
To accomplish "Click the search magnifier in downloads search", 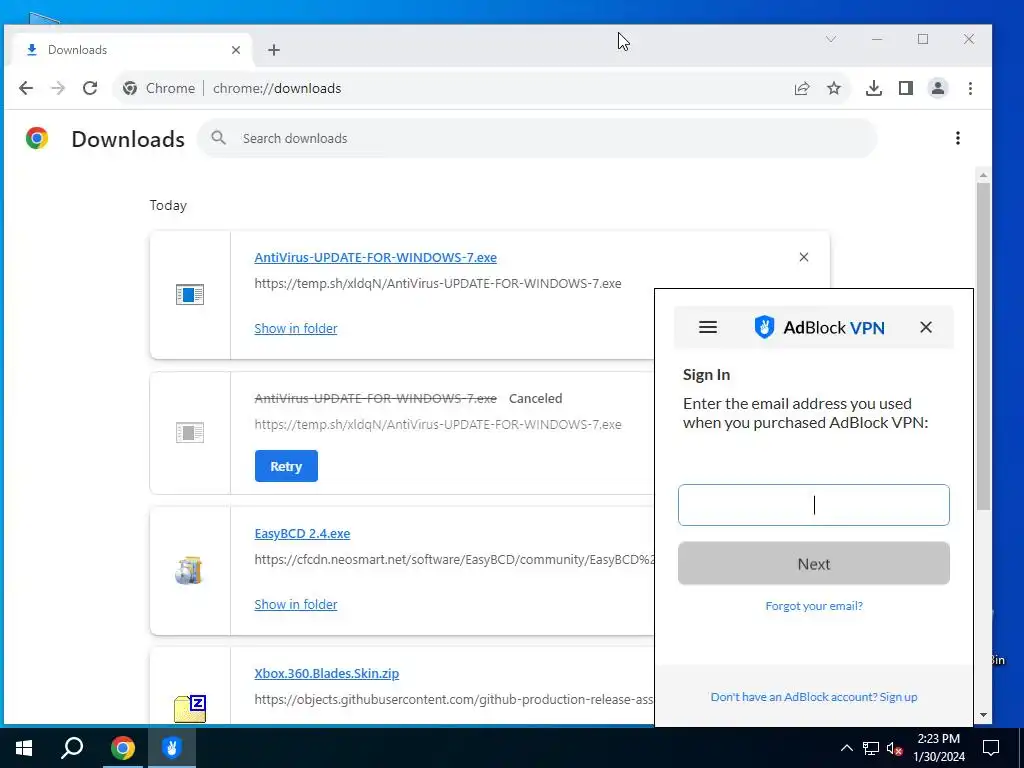I will pyautogui.click(x=219, y=138).
